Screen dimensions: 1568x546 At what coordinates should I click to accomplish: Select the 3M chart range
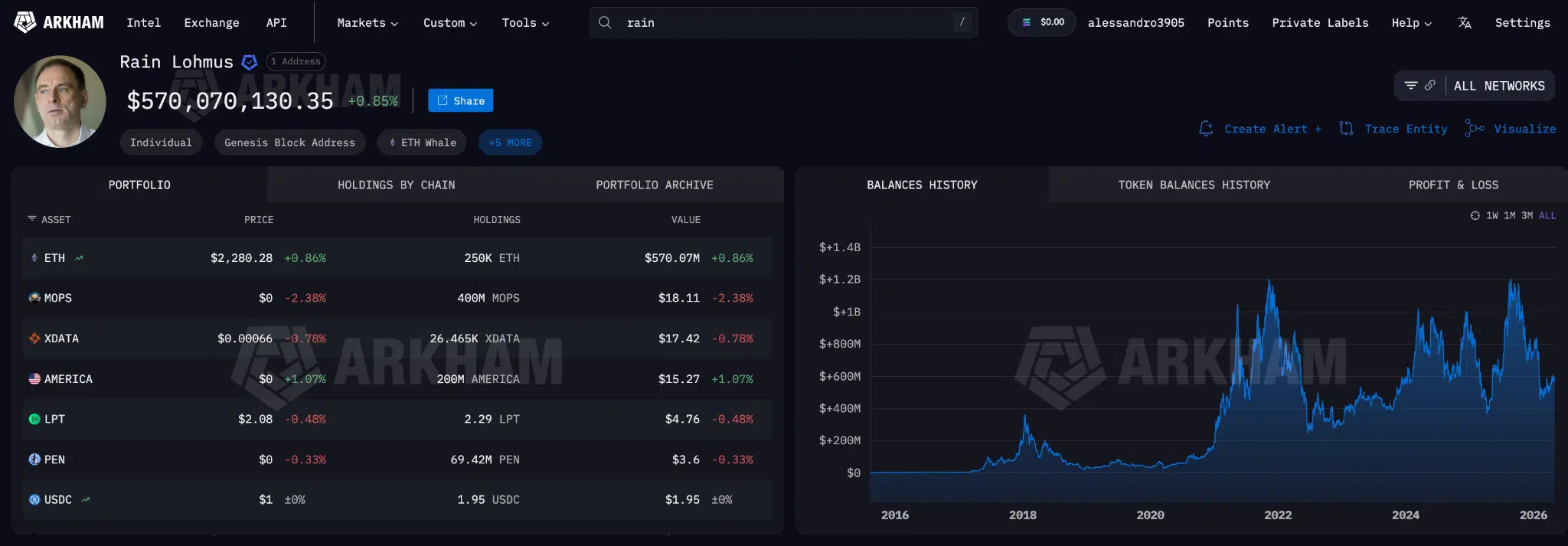[x=1527, y=216]
